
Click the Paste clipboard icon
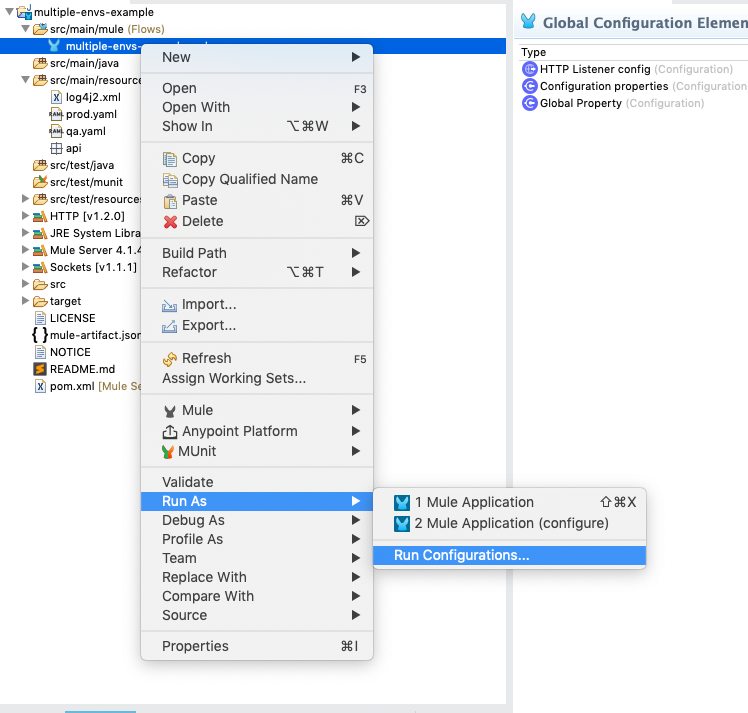click(171, 200)
